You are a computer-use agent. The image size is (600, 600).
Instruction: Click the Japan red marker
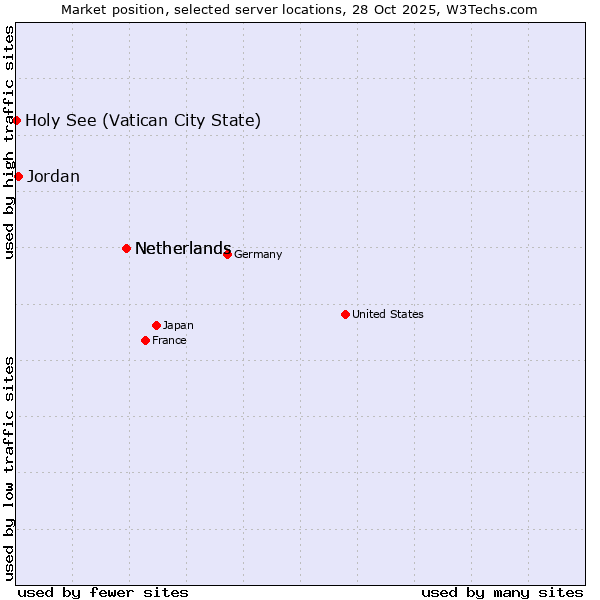[x=156, y=325]
